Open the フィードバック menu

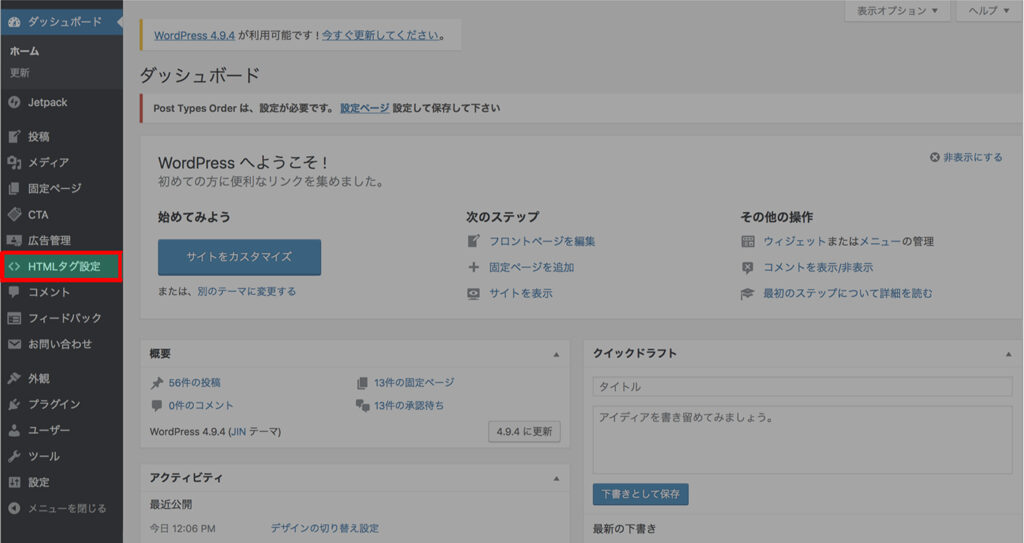pos(61,318)
